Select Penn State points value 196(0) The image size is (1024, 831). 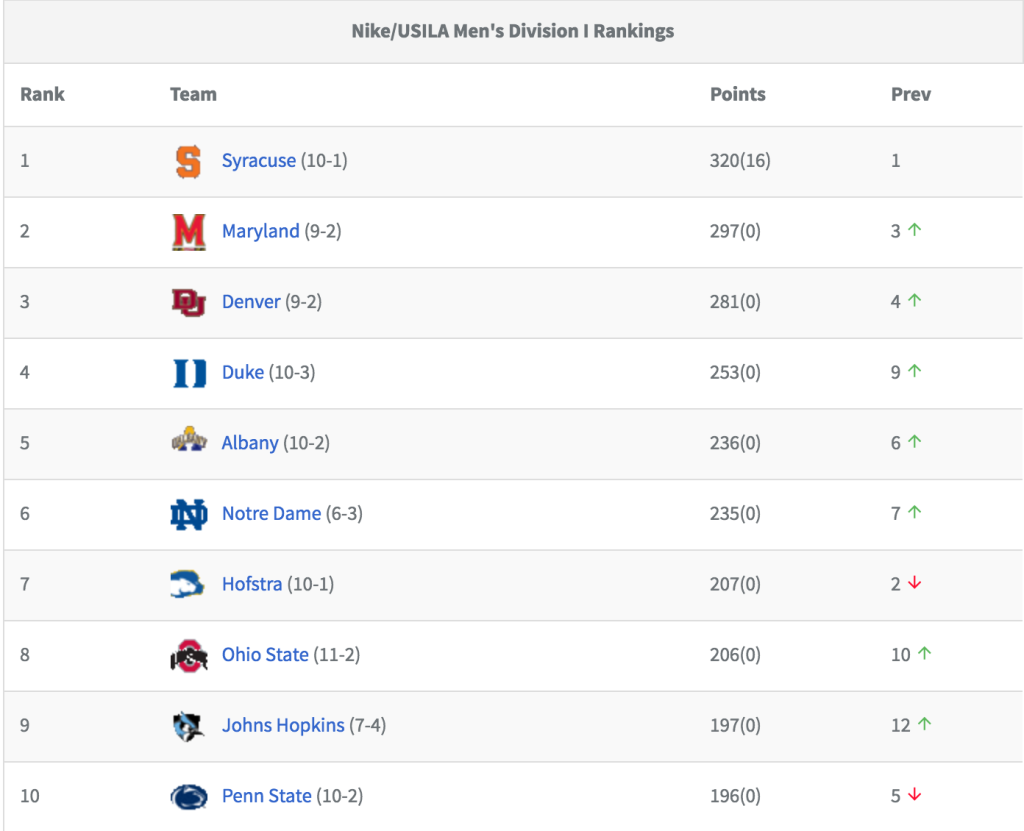point(735,796)
